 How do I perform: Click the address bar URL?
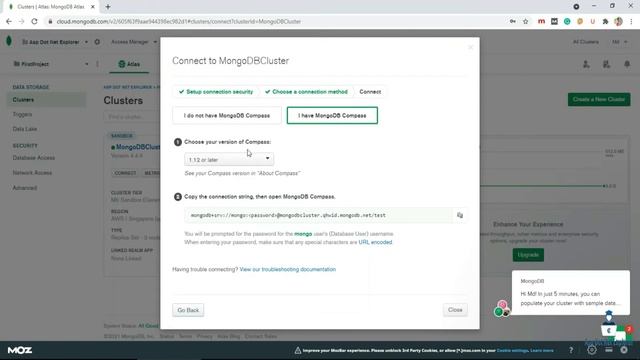click(x=179, y=21)
